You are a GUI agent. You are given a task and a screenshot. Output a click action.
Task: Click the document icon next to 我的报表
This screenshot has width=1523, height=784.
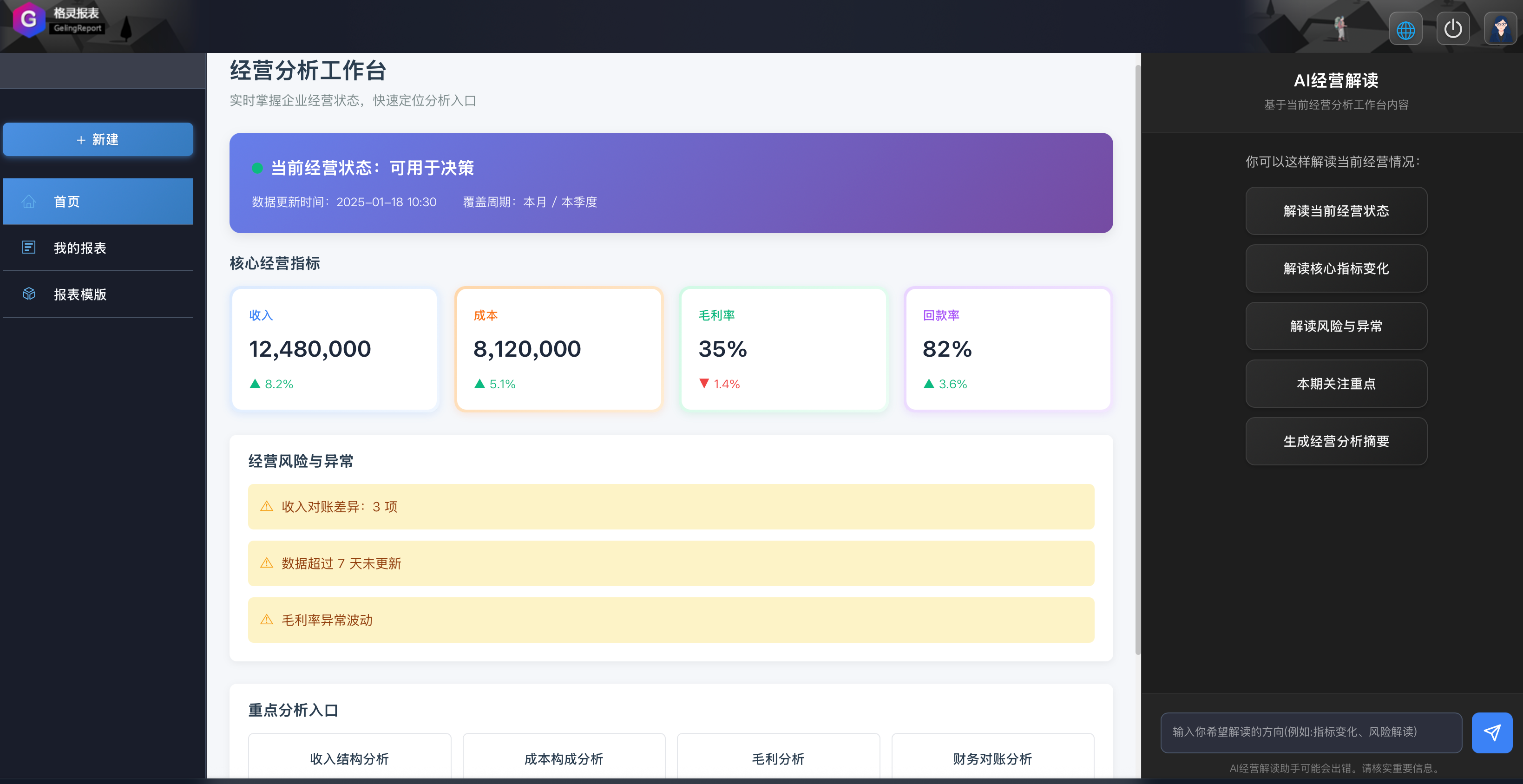pos(29,248)
